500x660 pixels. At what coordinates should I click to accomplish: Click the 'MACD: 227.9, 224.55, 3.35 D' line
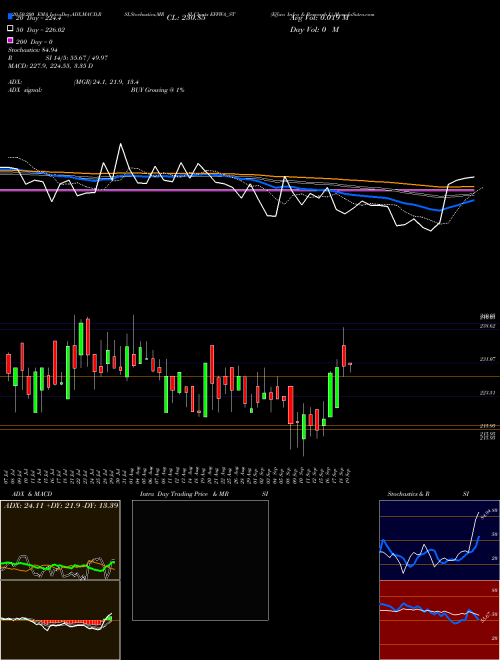pyautogui.click(x=51, y=66)
